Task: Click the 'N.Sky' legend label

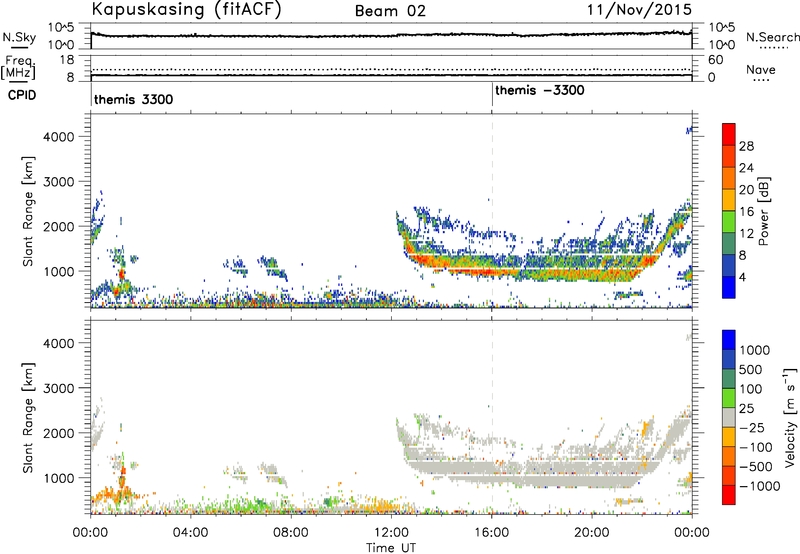Action: [x=19, y=37]
